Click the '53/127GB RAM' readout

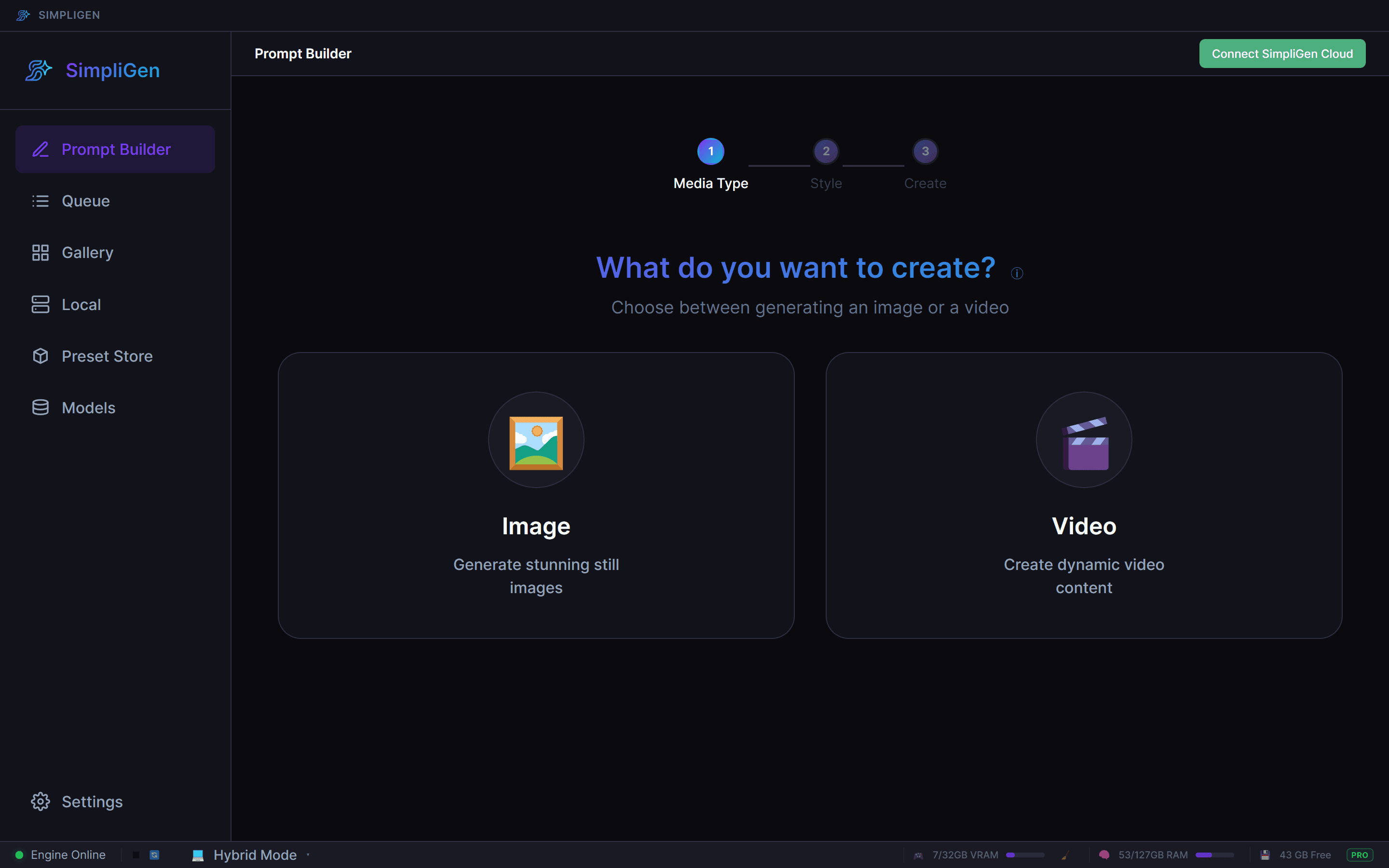tap(1153, 855)
